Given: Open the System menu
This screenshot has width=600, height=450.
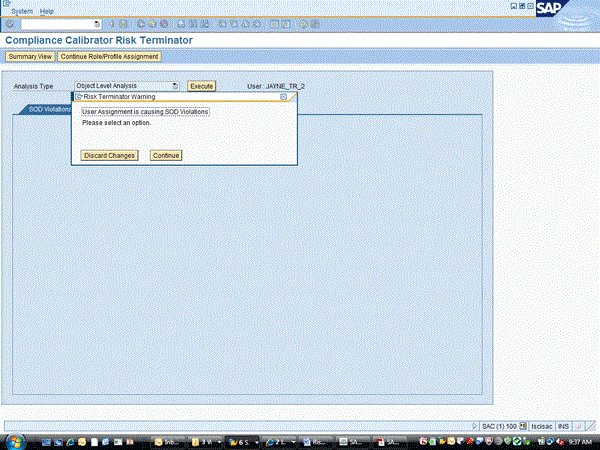Looking at the screenshot, I should 22,11.
